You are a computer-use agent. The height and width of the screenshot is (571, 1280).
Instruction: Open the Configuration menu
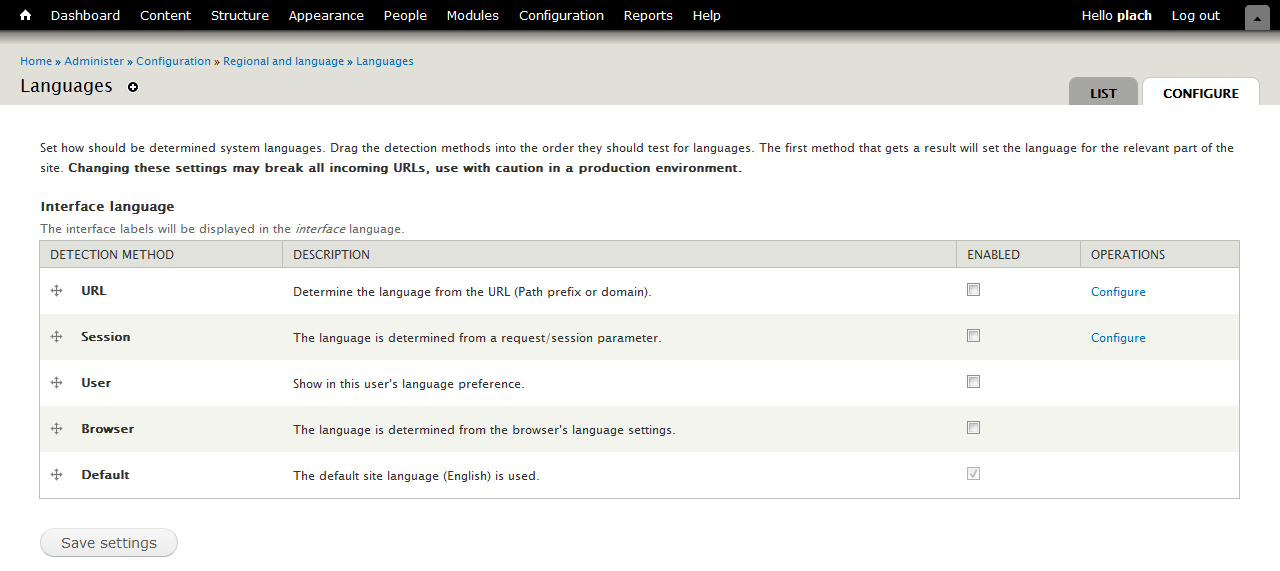point(561,15)
